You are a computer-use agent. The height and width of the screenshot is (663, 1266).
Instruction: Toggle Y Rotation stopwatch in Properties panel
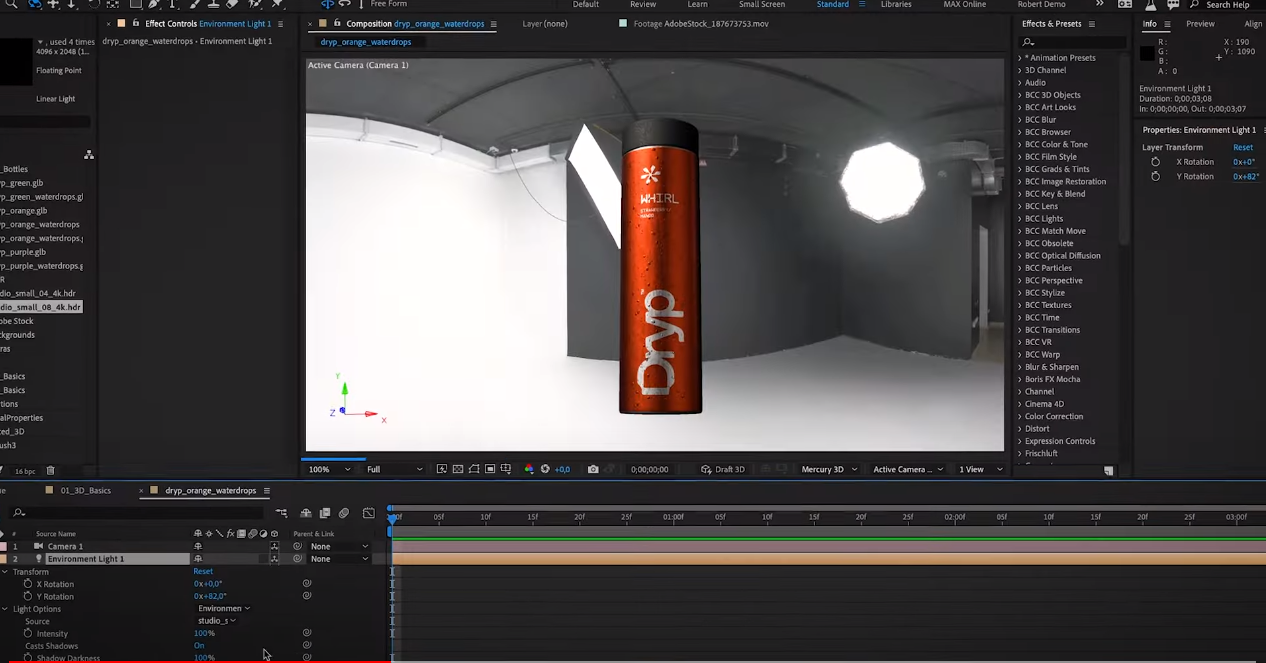(1155, 176)
